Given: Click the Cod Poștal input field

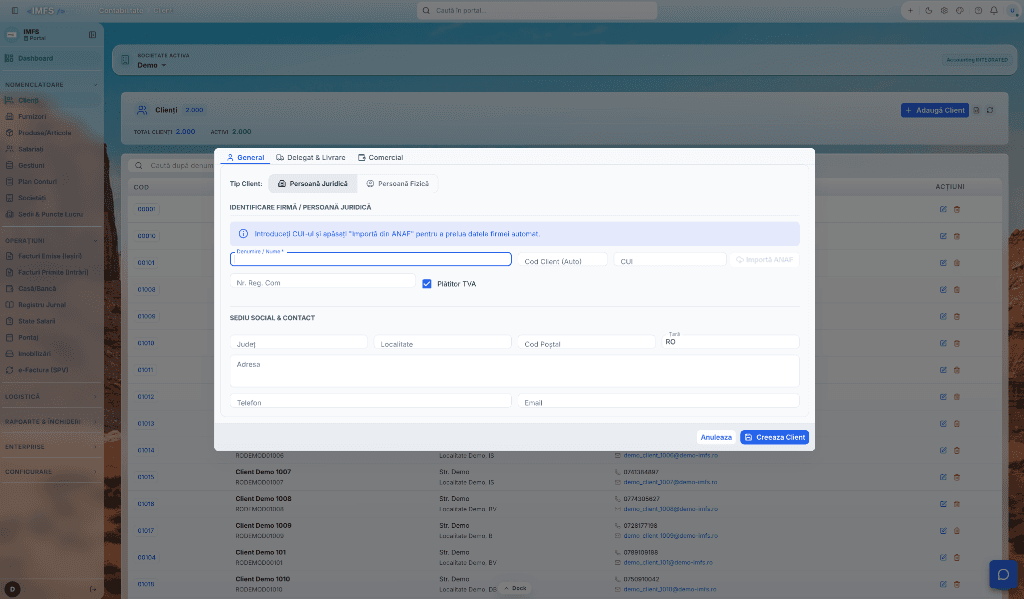Looking at the screenshot, I should point(586,343).
